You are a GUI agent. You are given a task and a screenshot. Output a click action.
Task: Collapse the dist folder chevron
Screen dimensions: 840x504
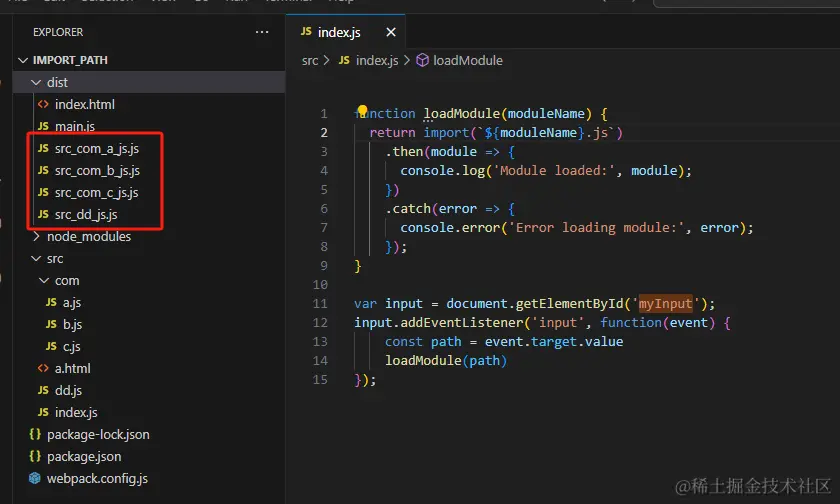pos(36,82)
